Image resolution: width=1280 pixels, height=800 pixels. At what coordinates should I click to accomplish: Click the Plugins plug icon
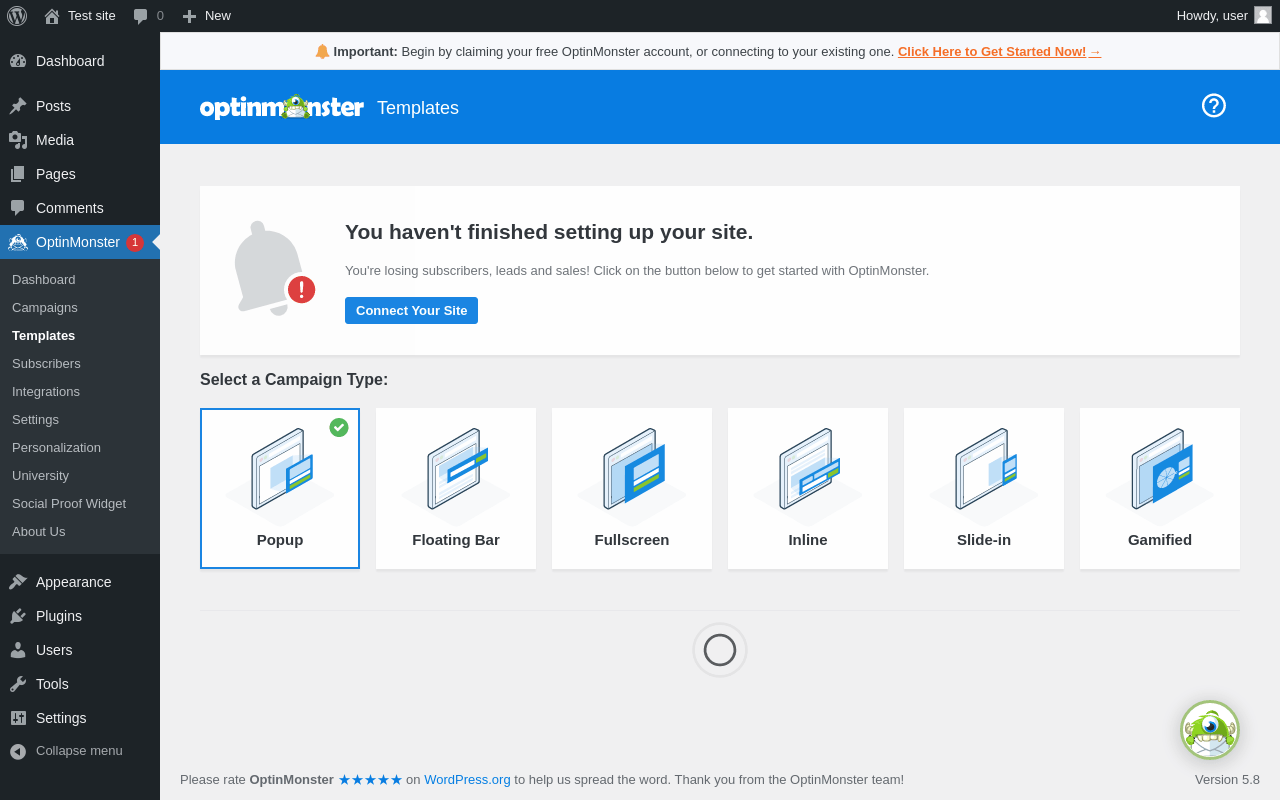point(18,616)
